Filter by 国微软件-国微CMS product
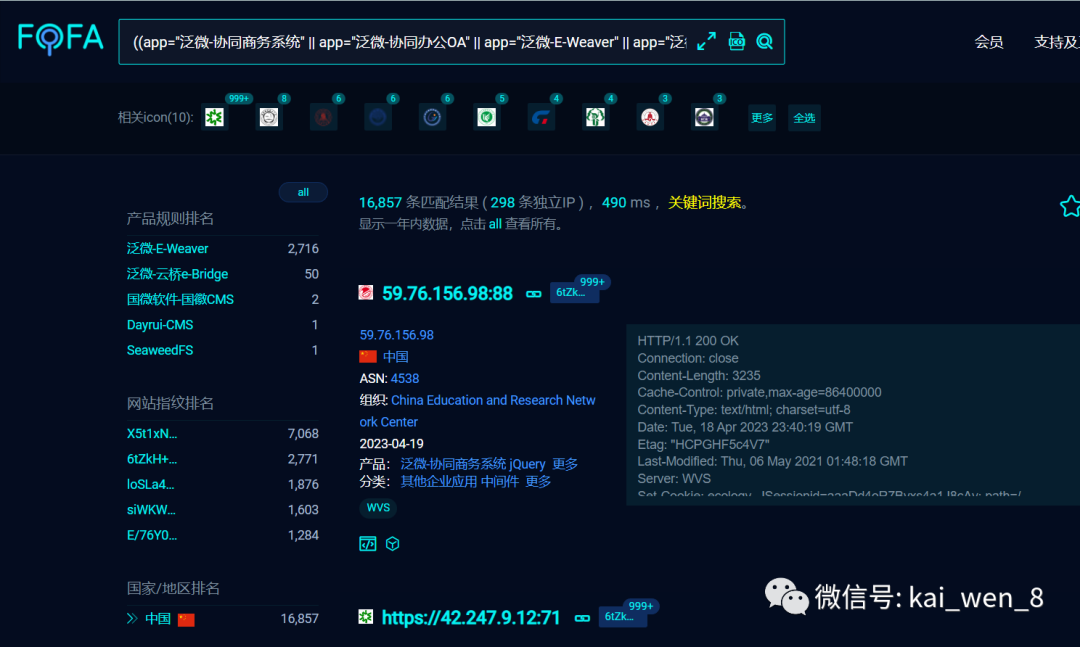1080x647 pixels. 180,300
